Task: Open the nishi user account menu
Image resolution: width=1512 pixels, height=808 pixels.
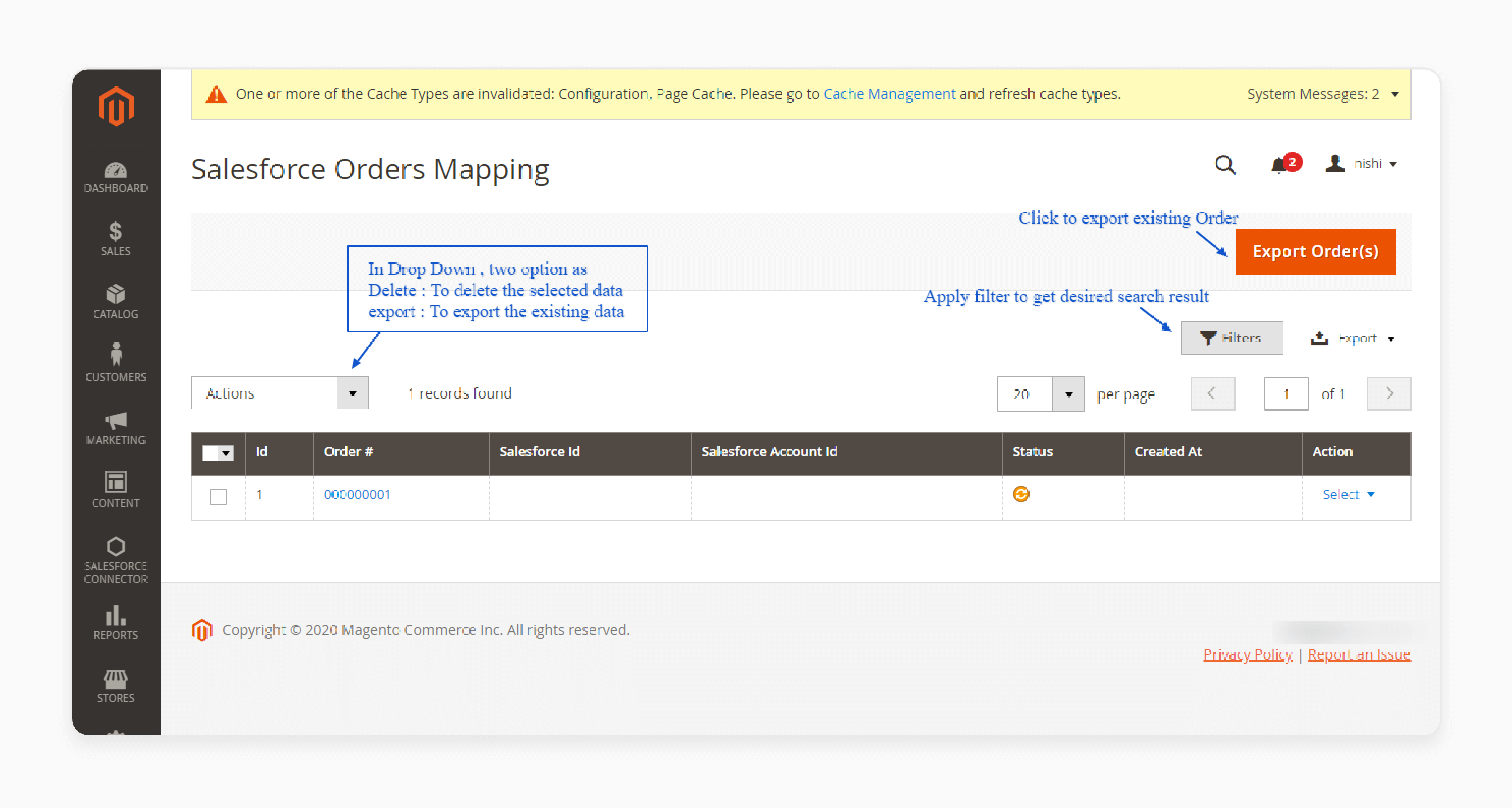Action: [x=1361, y=164]
